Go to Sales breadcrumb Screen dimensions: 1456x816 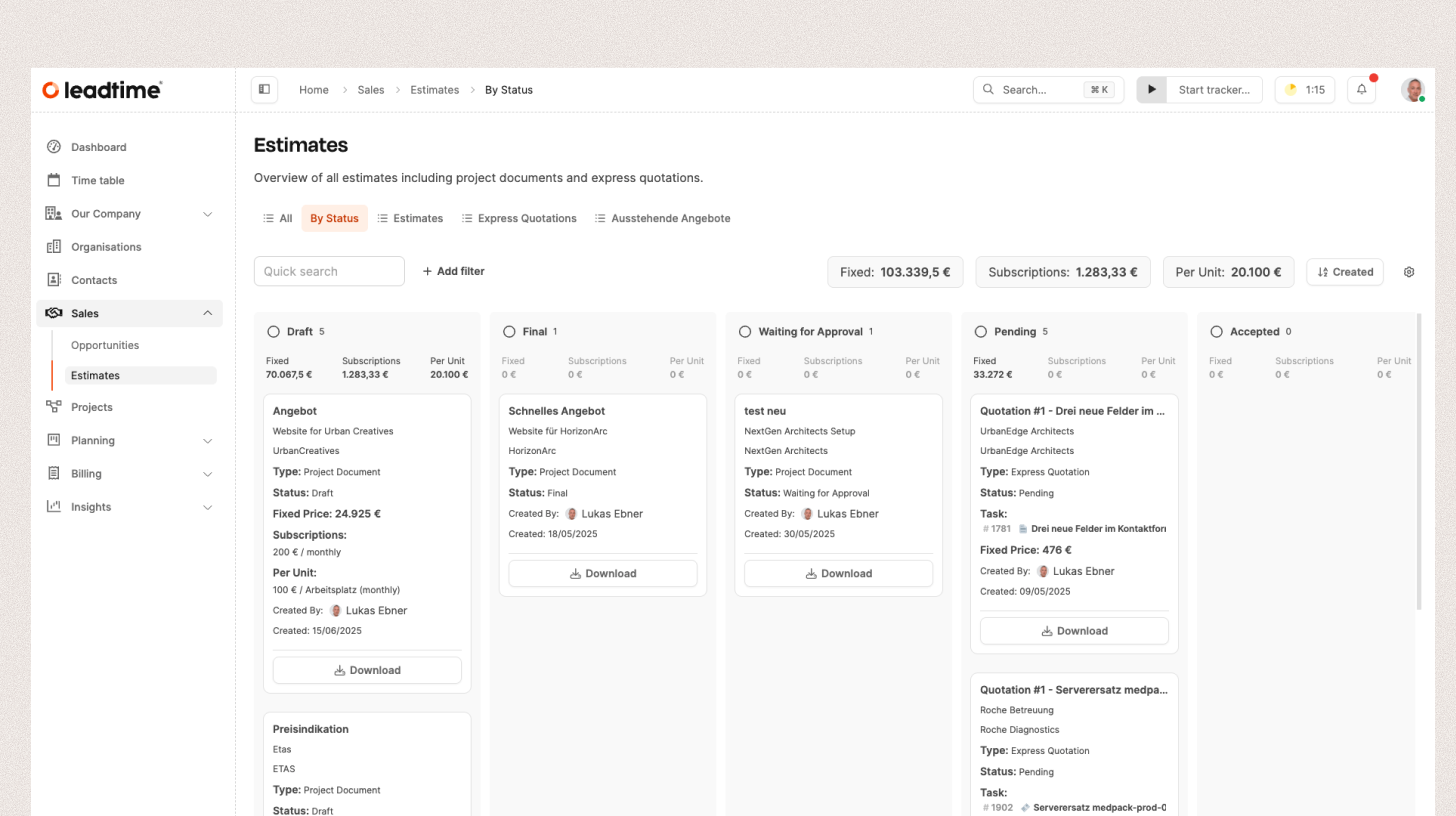pyautogui.click(x=371, y=90)
